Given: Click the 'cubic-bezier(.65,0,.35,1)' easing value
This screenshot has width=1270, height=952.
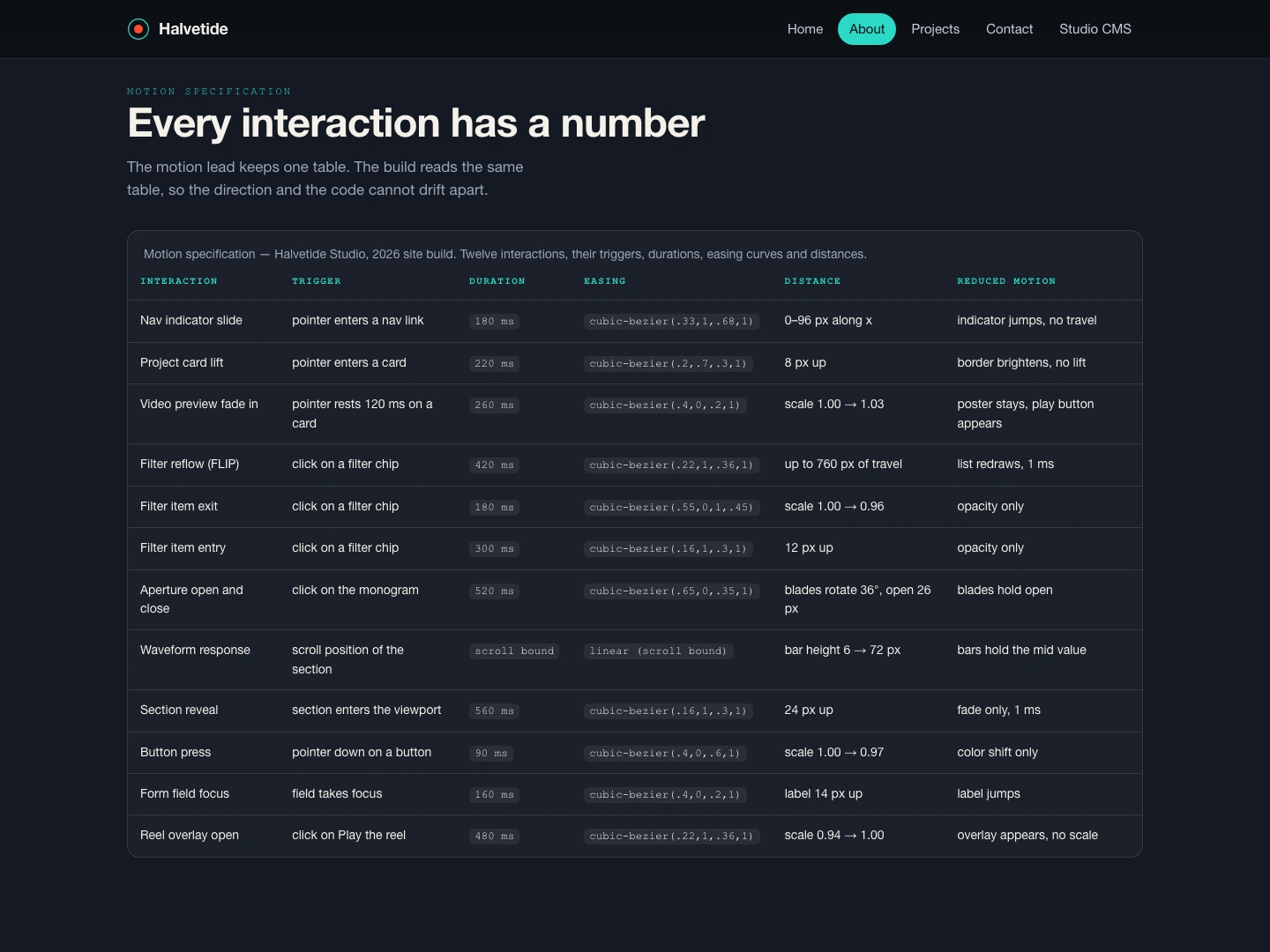Looking at the screenshot, I should [x=671, y=591].
